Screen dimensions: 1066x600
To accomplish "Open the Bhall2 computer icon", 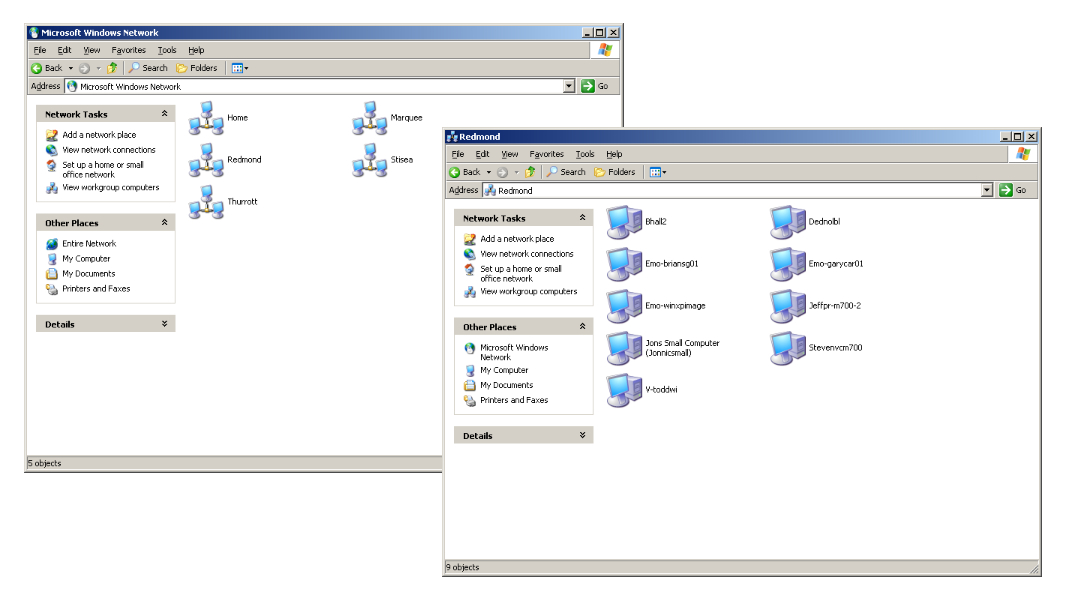I will 624,222.
